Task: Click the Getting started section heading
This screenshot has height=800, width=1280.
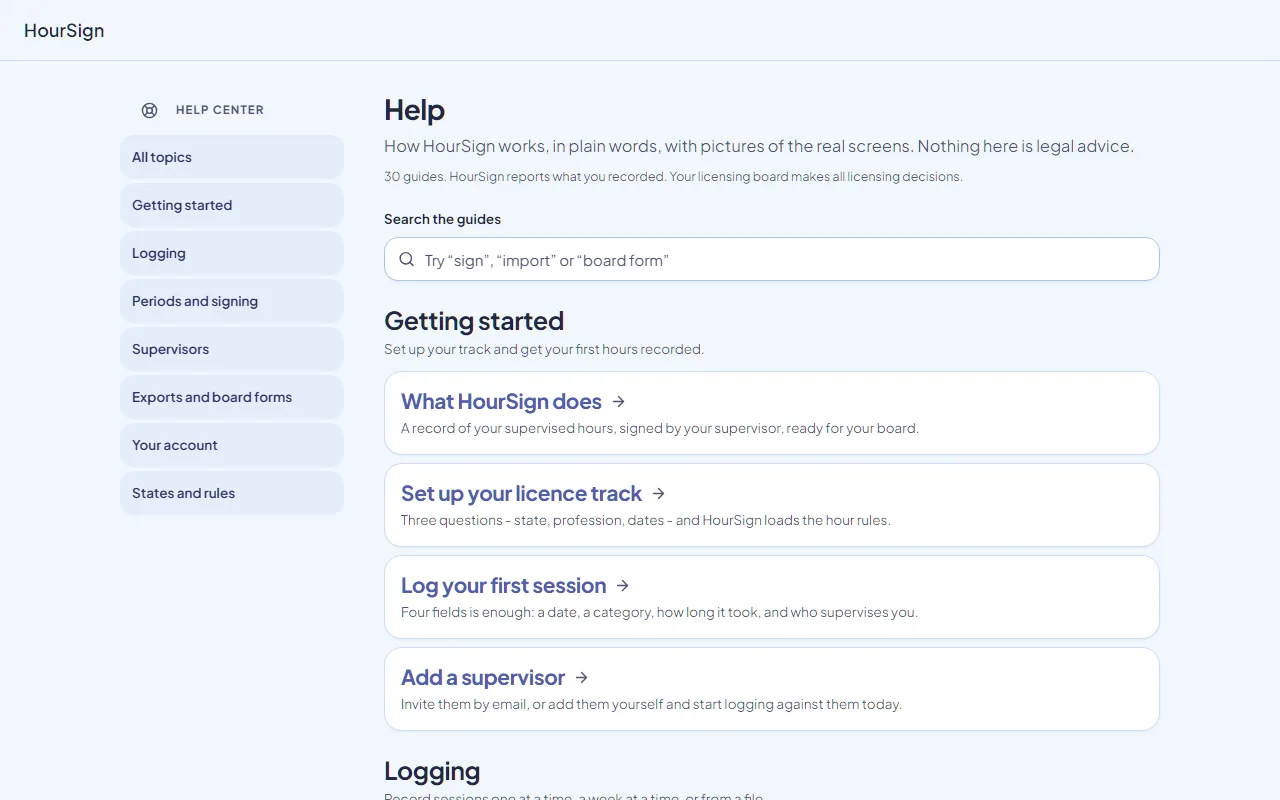Action: tap(474, 321)
